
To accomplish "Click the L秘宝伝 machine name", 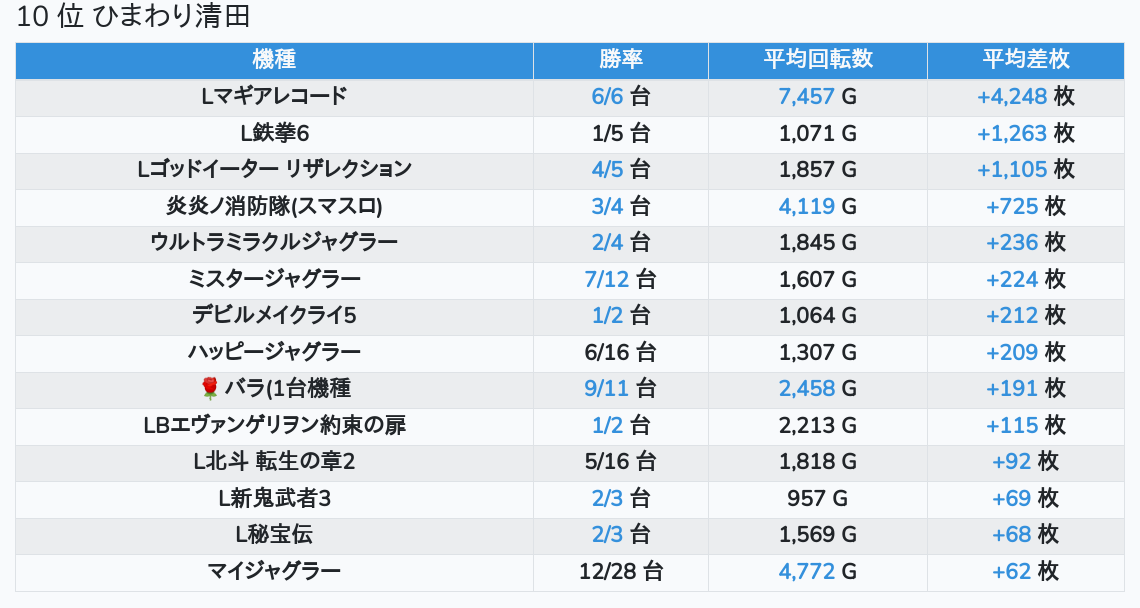I will point(274,534).
